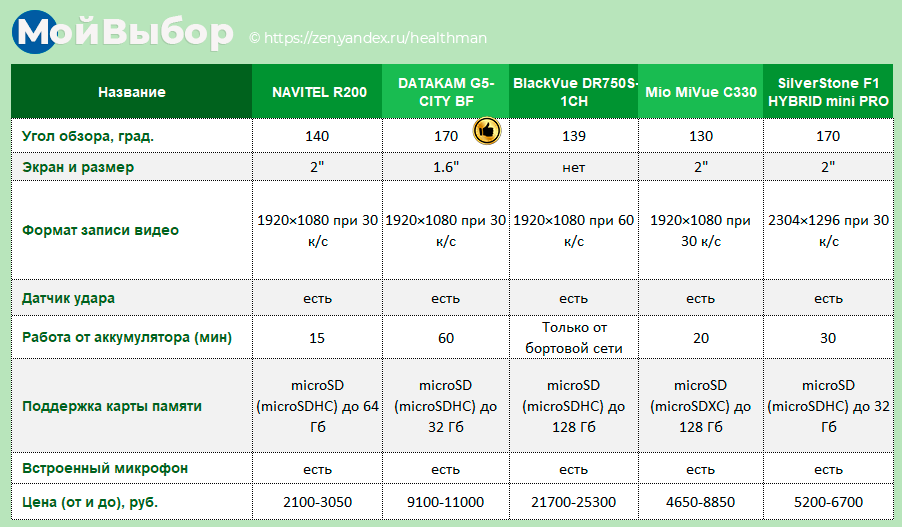902x527 pixels.
Task: Click the Работа от аккумулятора (мин) row label
Action: click(x=127, y=338)
